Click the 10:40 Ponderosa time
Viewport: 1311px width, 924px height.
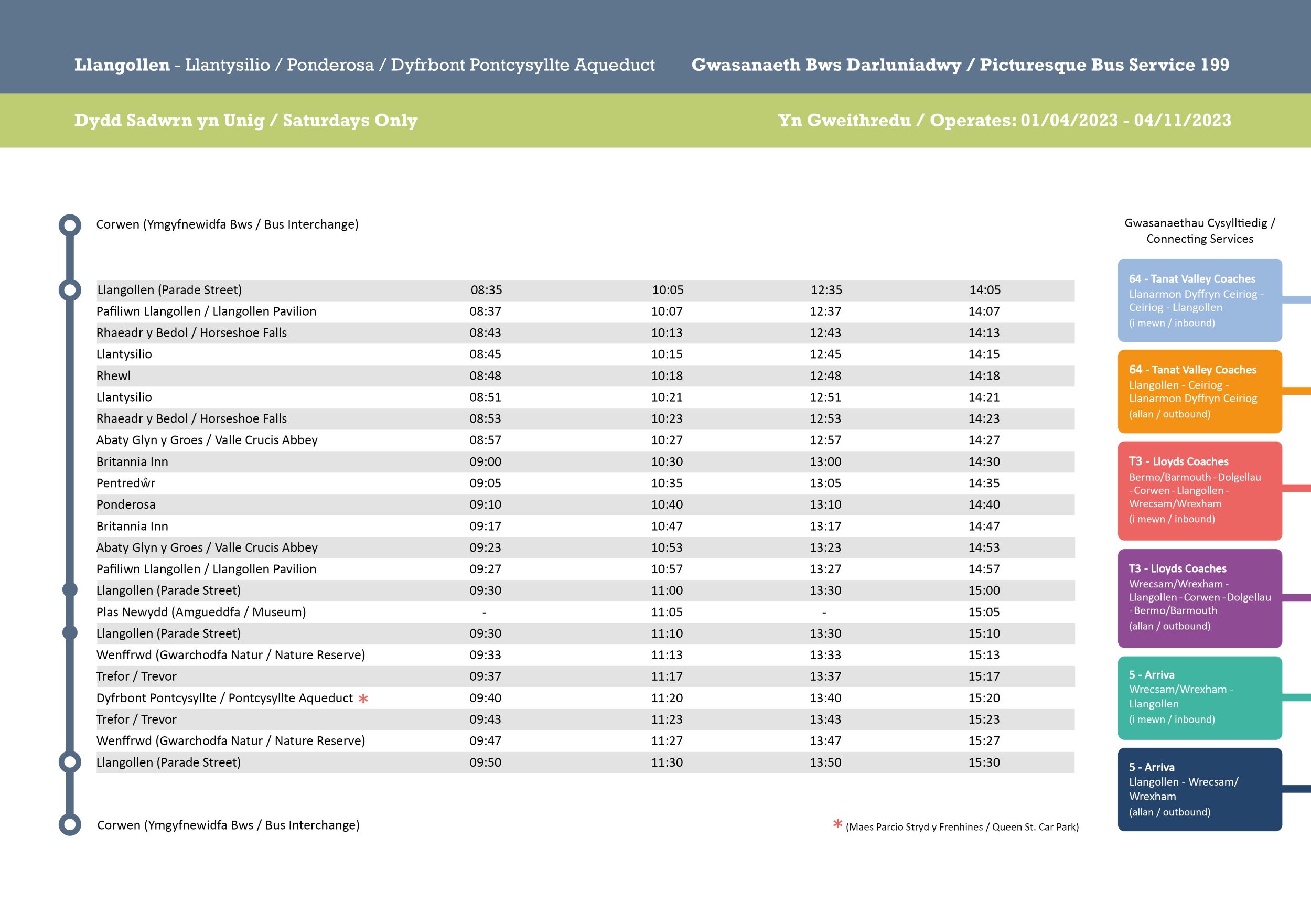pyautogui.click(x=667, y=504)
